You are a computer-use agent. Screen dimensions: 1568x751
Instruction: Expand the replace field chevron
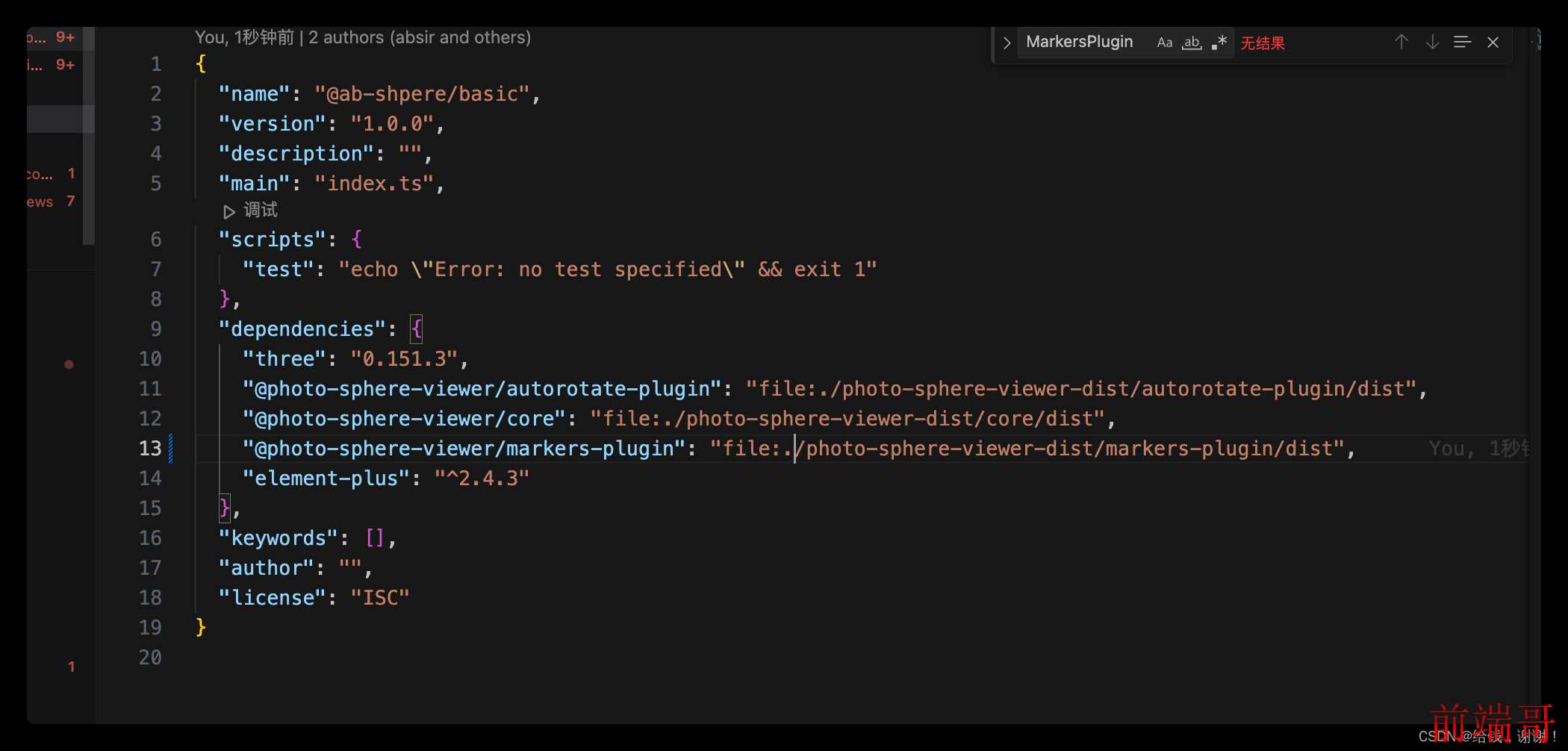click(1007, 43)
